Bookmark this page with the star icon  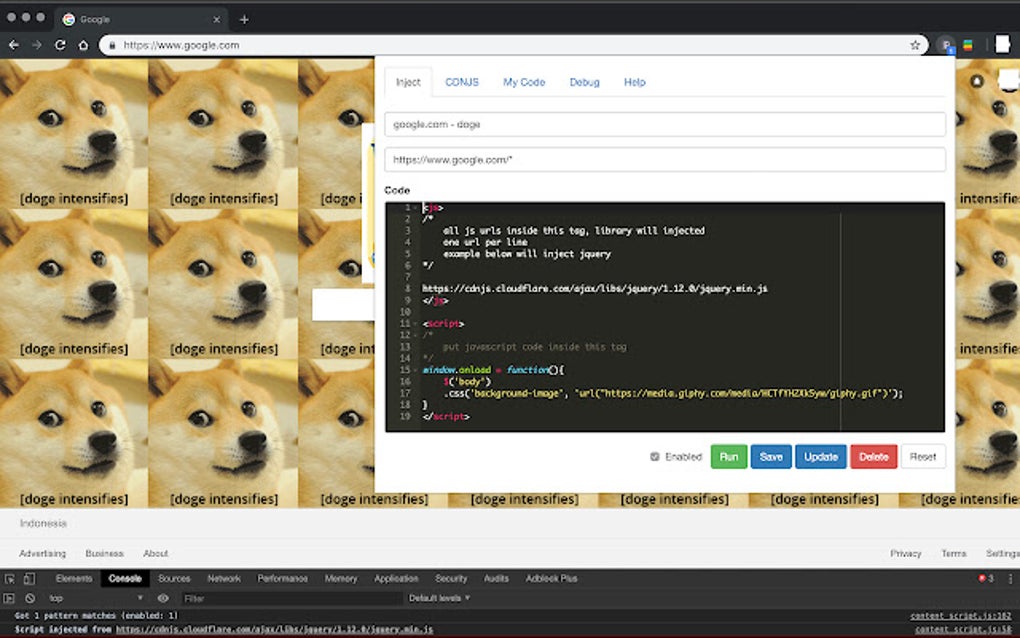915,45
